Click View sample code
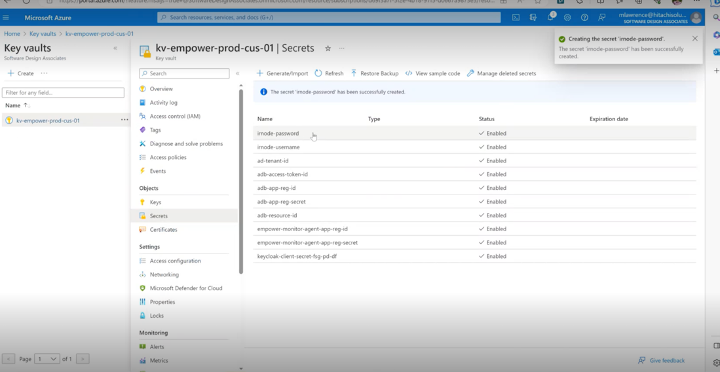The width and height of the screenshot is (720, 372). click(433, 73)
